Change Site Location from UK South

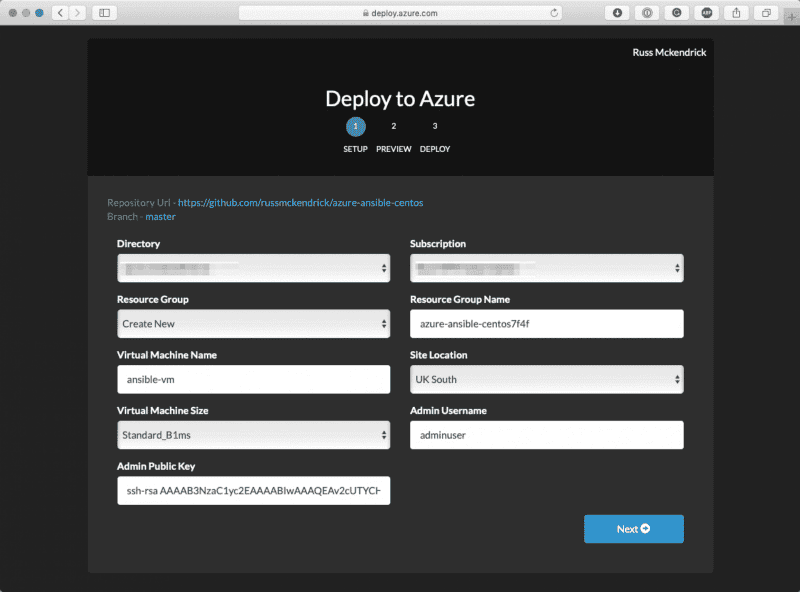pos(546,379)
